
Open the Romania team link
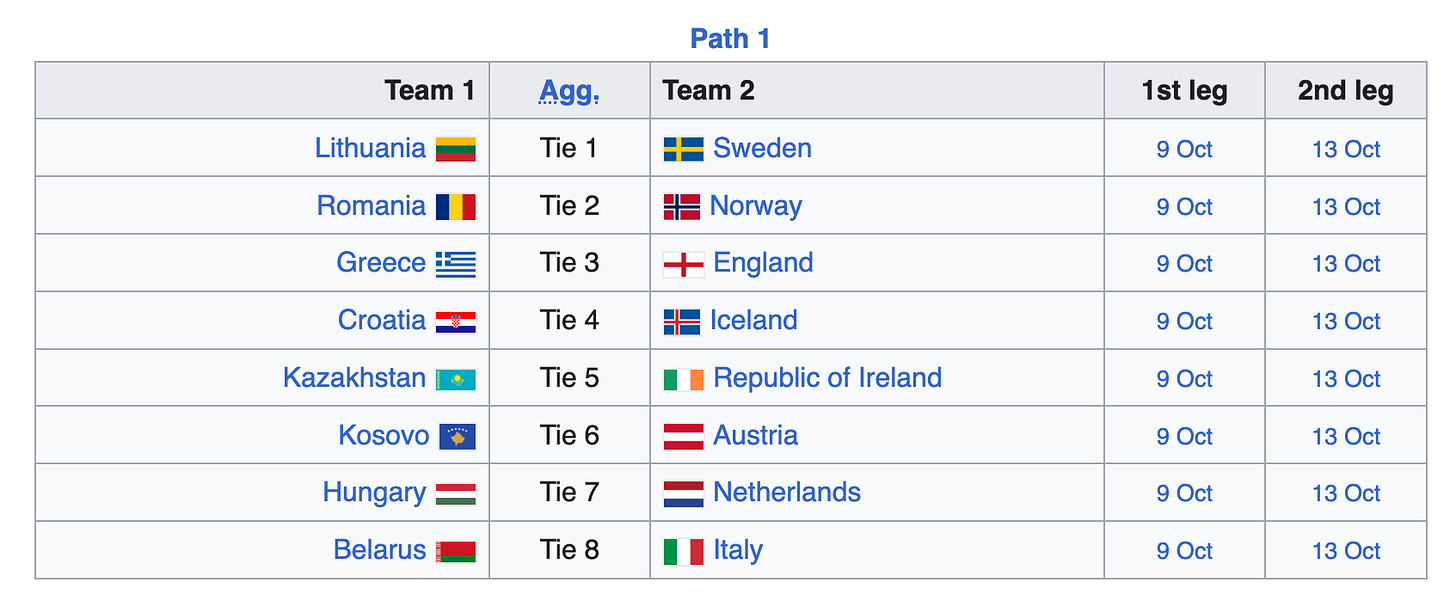pyautogui.click(x=371, y=206)
